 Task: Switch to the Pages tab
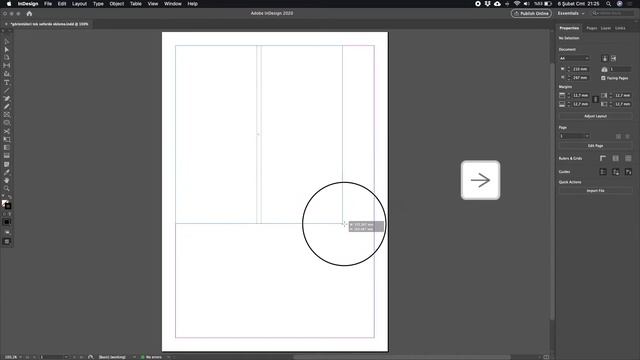pyautogui.click(x=591, y=28)
